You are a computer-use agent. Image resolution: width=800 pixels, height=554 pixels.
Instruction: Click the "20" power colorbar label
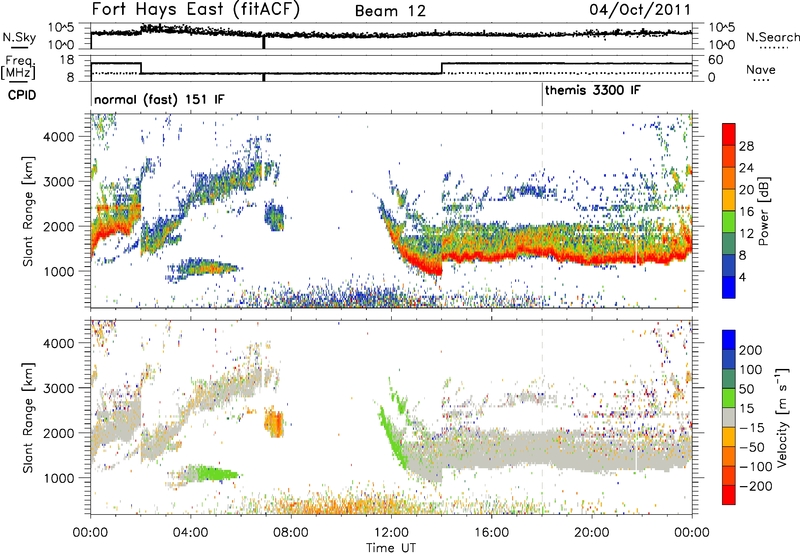(x=746, y=190)
